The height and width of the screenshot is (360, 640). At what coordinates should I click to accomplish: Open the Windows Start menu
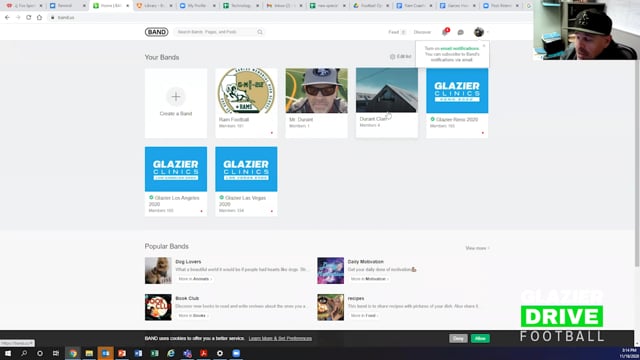pyautogui.click(x=8, y=353)
